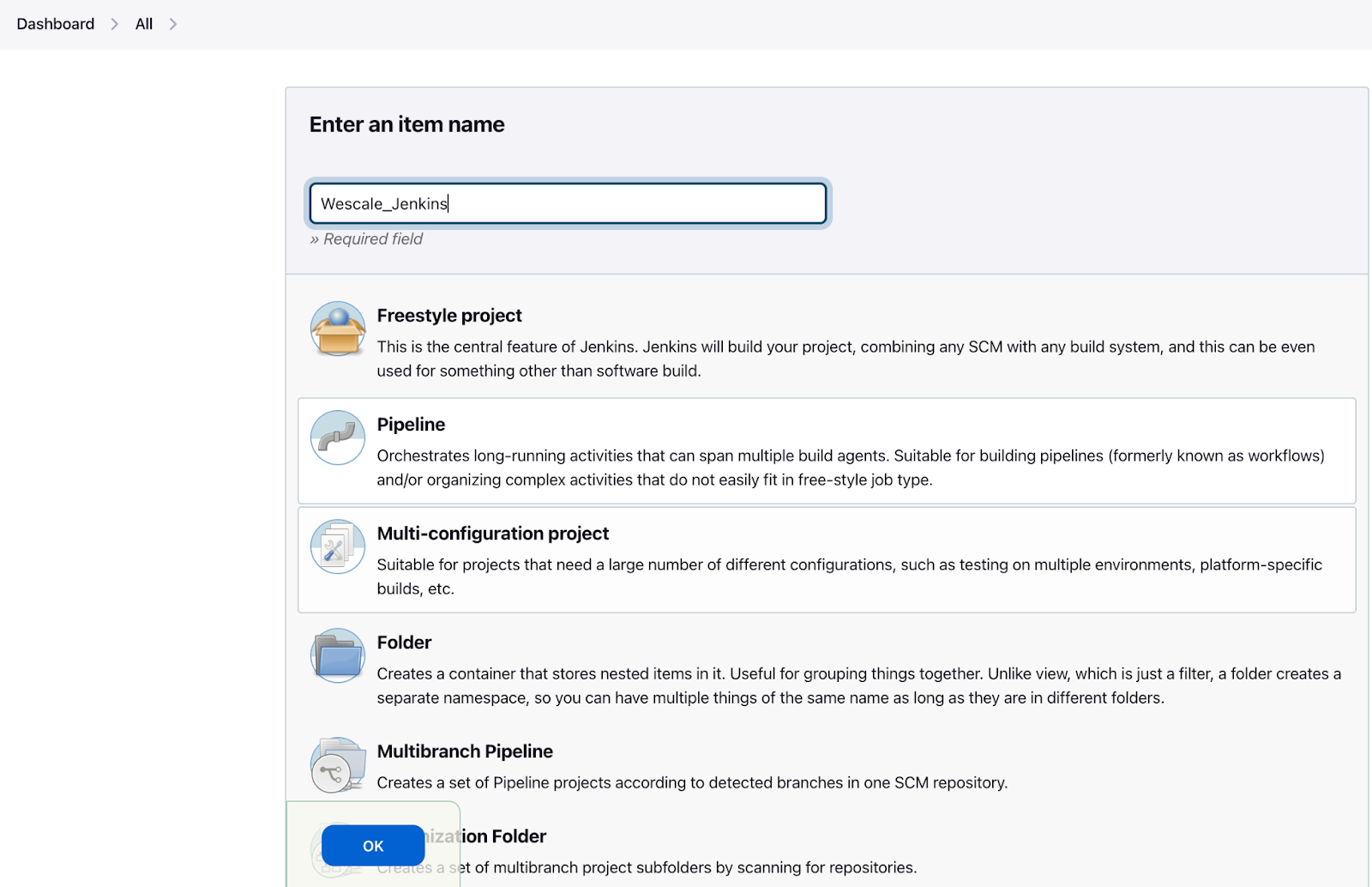This screenshot has width=1372, height=887.
Task: Expand chevron after All breadcrumb
Action: pyautogui.click(x=173, y=24)
